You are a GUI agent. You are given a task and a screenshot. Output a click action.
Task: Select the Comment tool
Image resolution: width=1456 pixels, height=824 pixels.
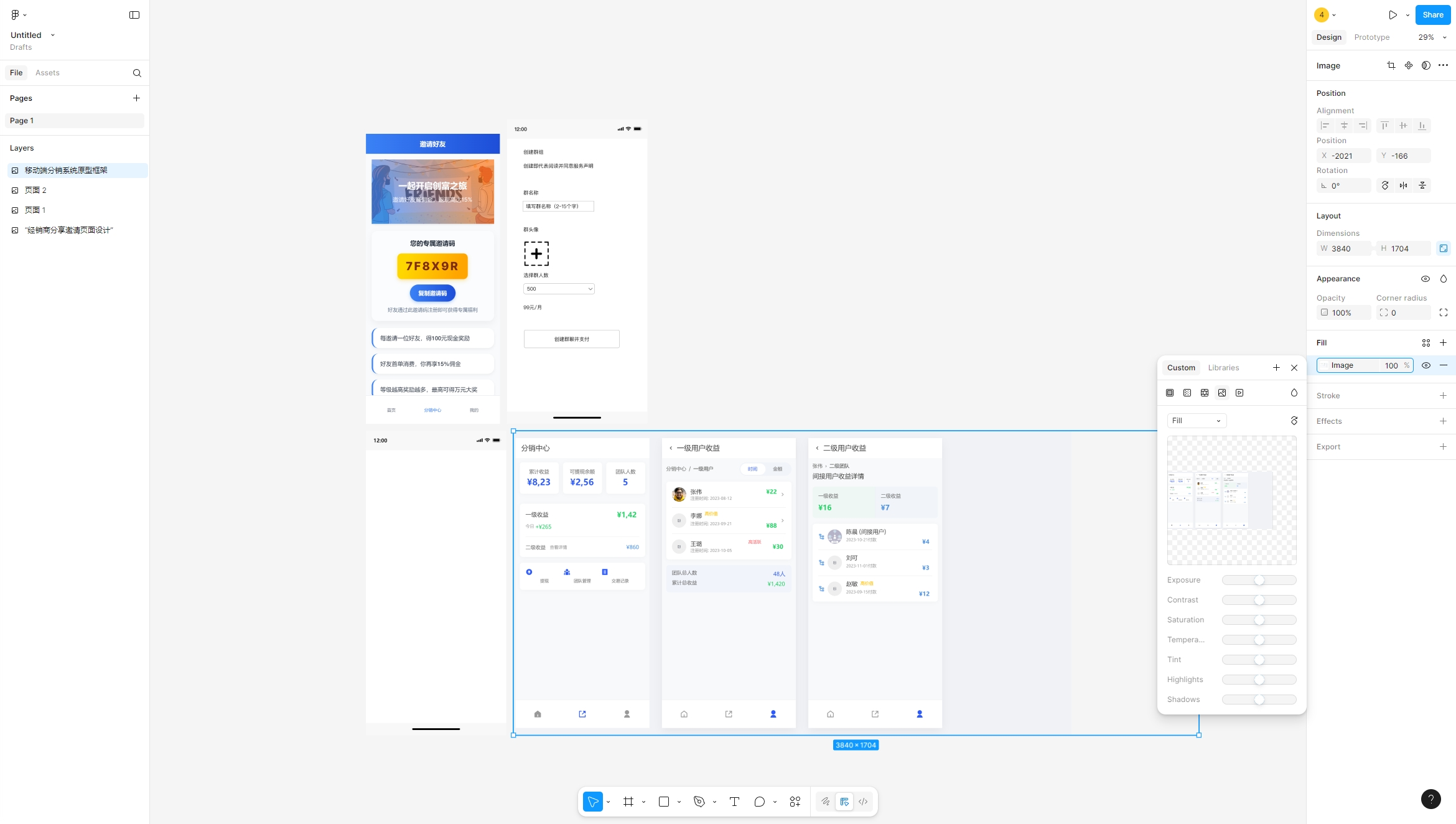point(759,802)
